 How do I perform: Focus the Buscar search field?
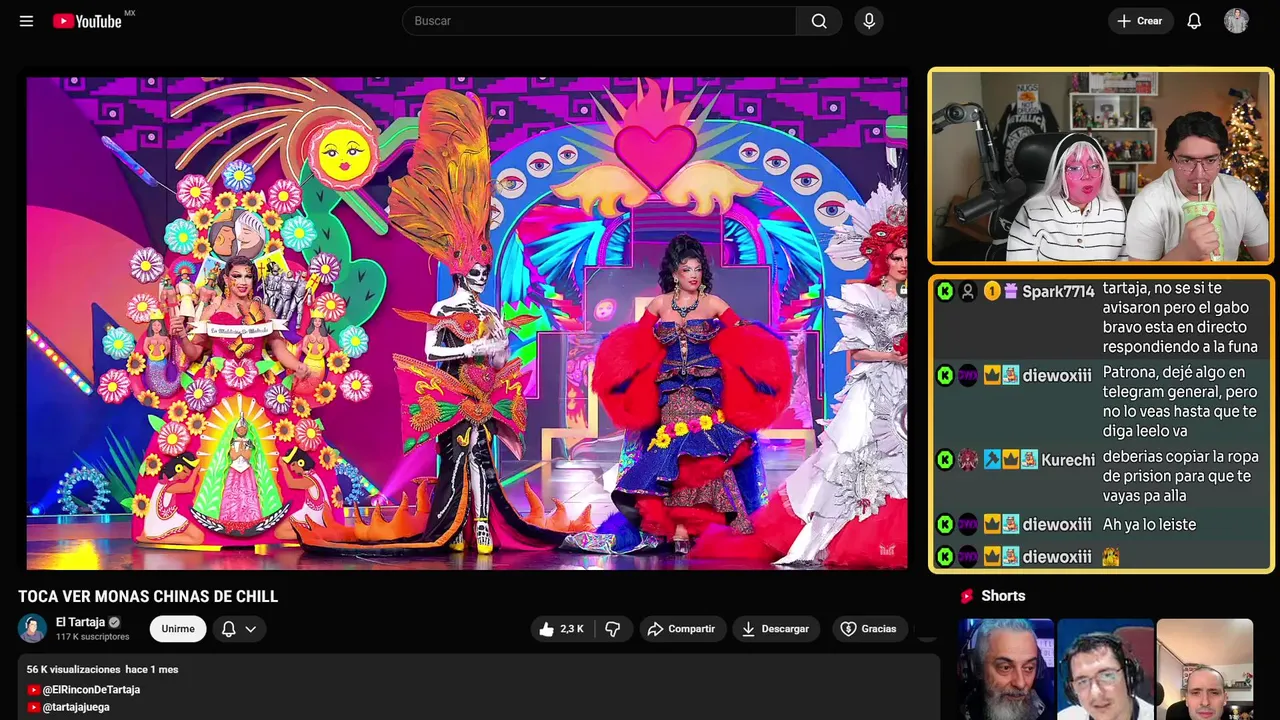599,21
